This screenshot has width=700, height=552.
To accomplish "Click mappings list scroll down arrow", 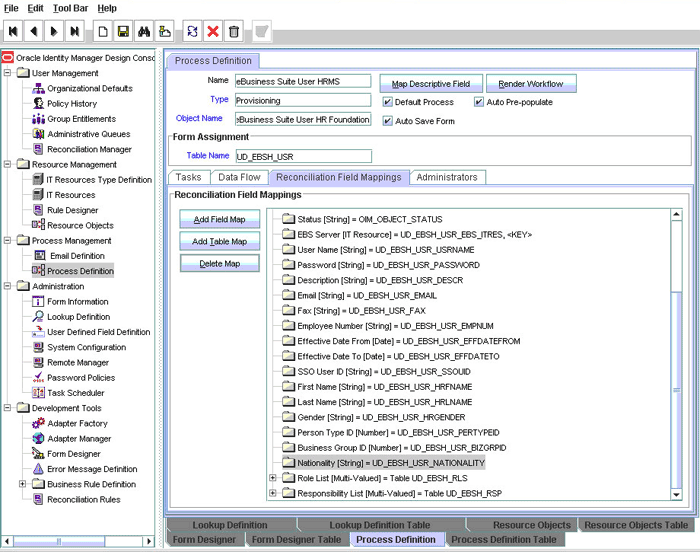I will pyautogui.click(x=676, y=494).
